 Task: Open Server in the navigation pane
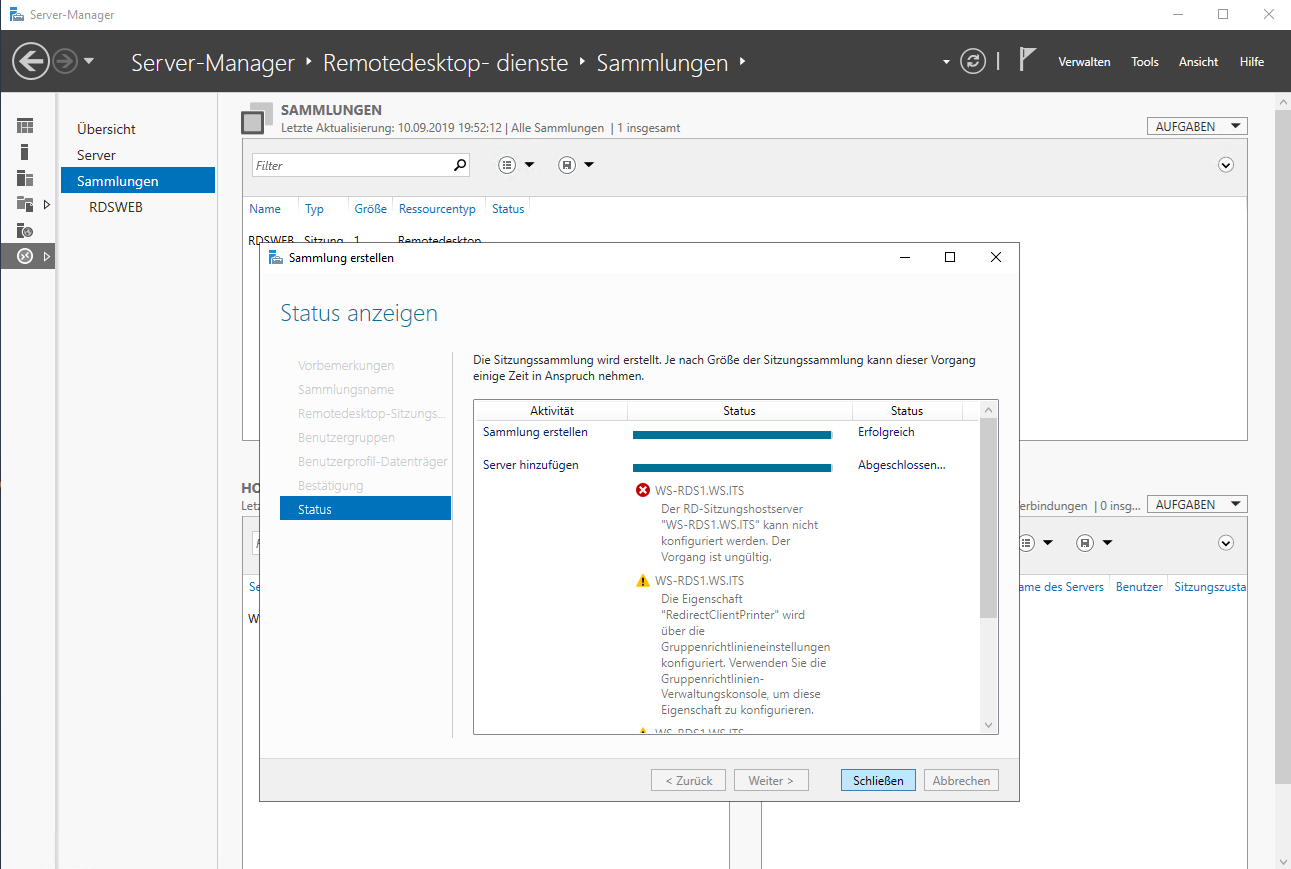pyautogui.click(x=96, y=155)
